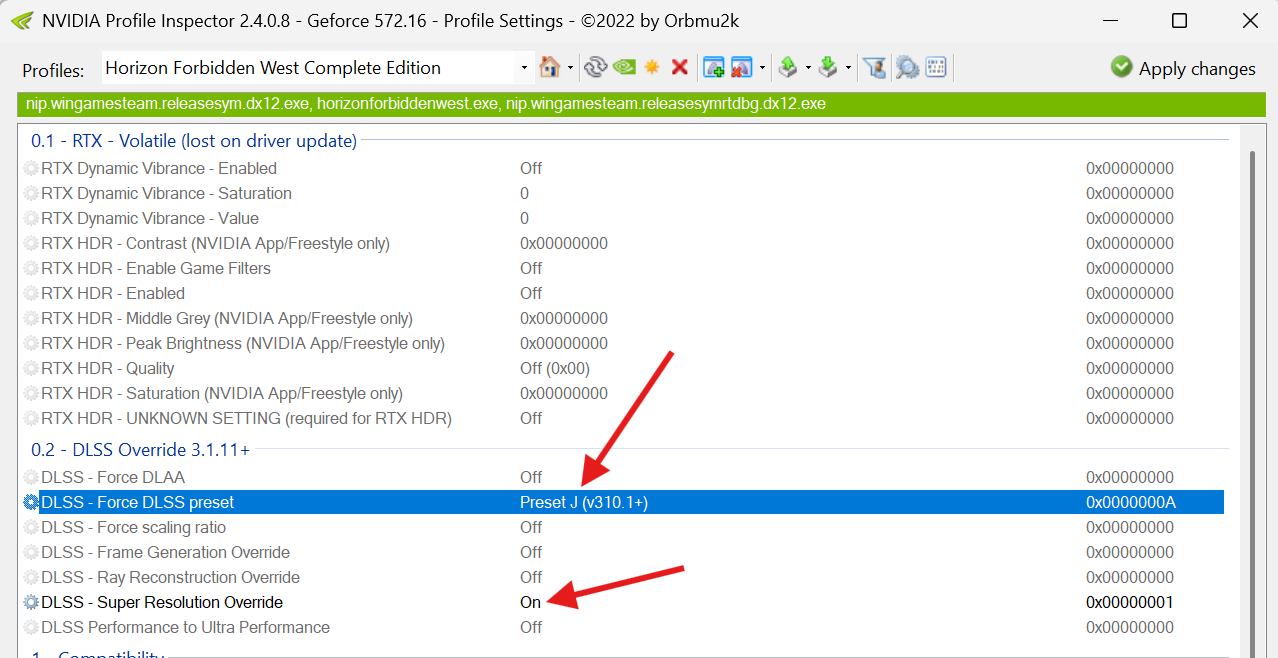Click gear icon of RTX Dynamic Vibrance - Enabled
The width and height of the screenshot is (1278, 658).
pyautogui.click(x=31, y=168)
